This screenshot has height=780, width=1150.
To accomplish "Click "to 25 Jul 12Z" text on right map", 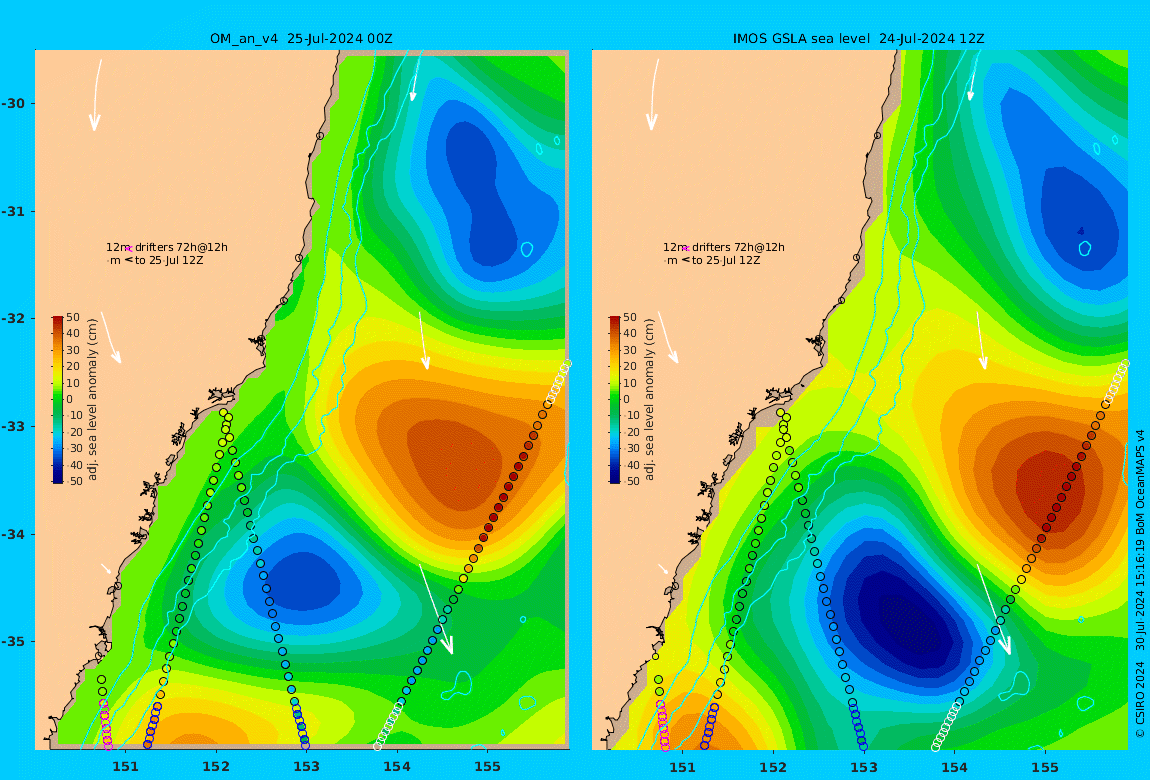I will pos(726,260).
